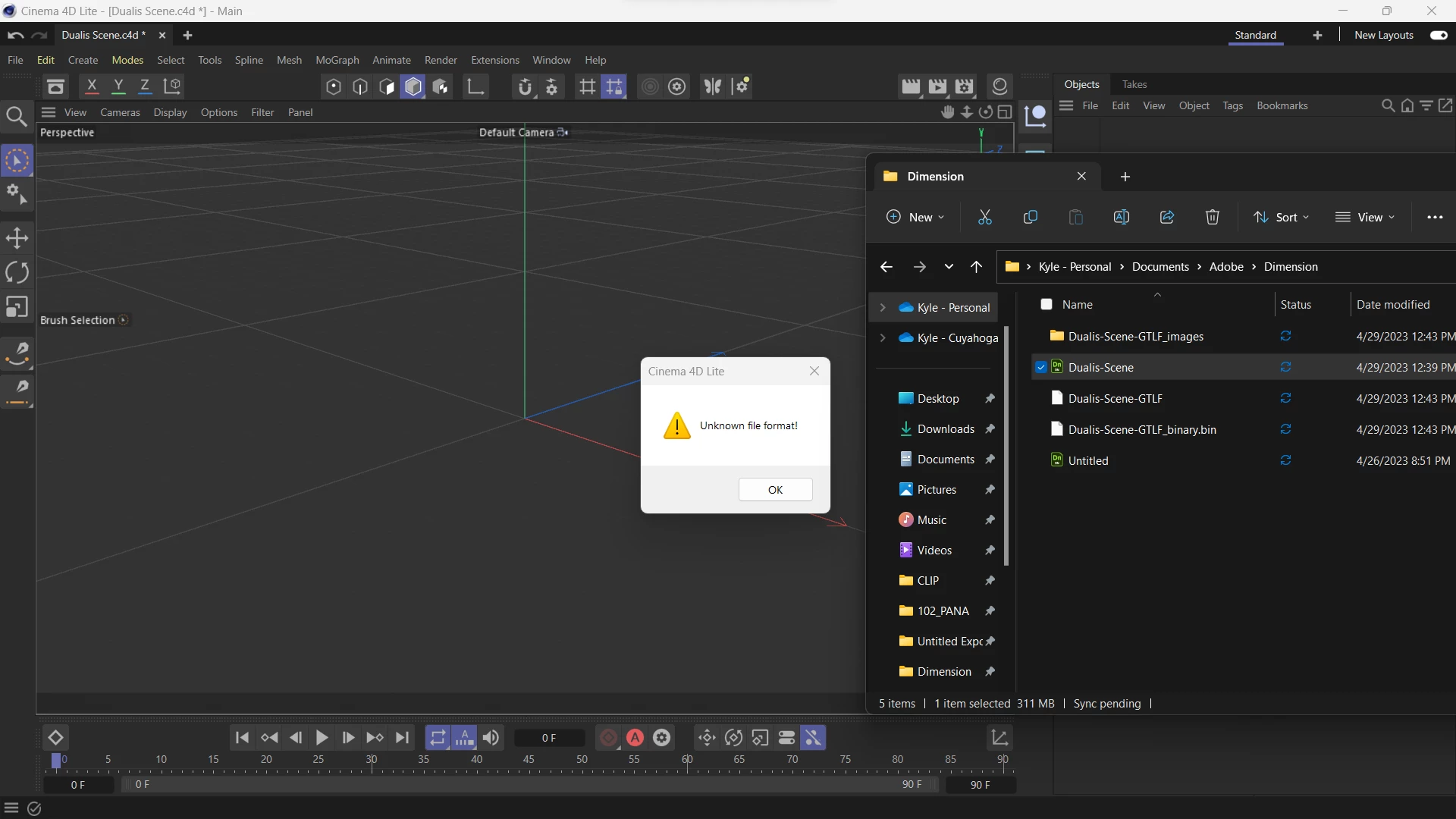Select the Move tool in left toolbar

(x=17, y=238)
